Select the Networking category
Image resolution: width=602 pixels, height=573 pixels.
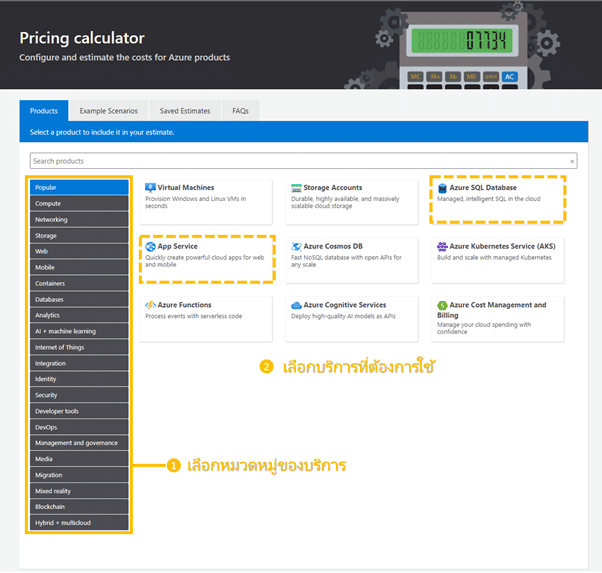click(79, 220)
